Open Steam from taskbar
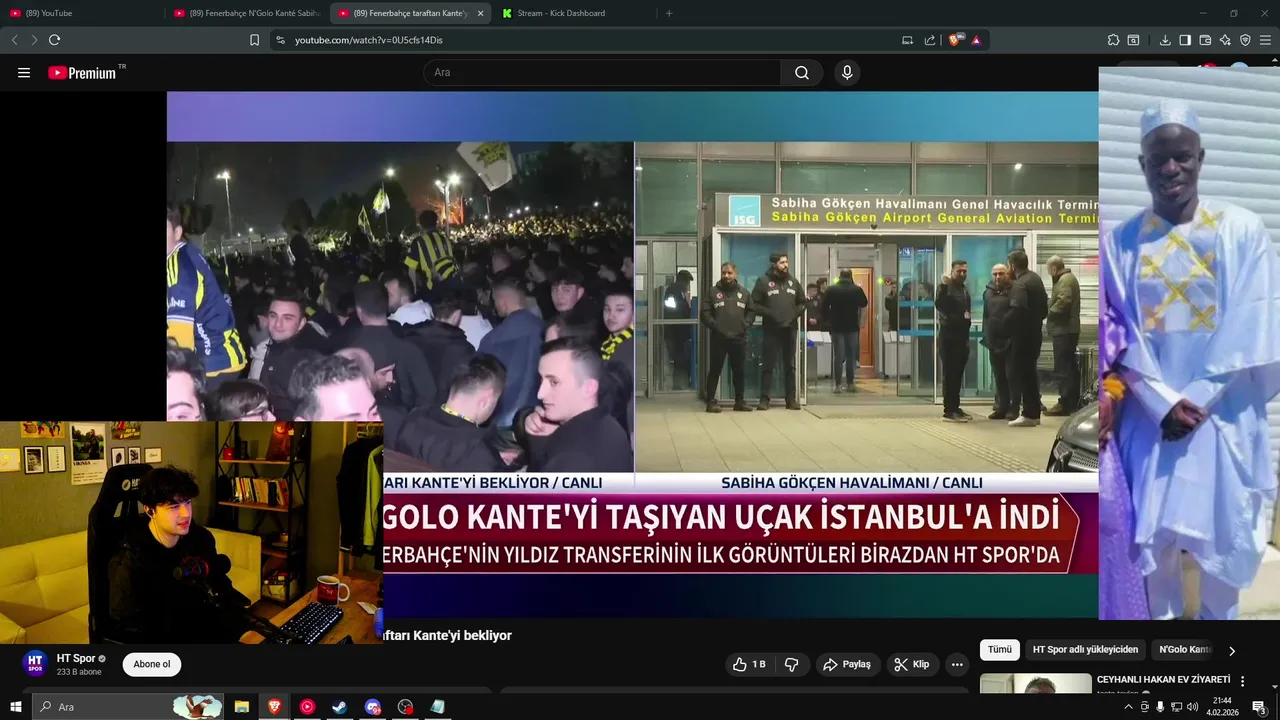Image resolution: width=1280 pixels, height=720 pixels. (x=340, y=707)
